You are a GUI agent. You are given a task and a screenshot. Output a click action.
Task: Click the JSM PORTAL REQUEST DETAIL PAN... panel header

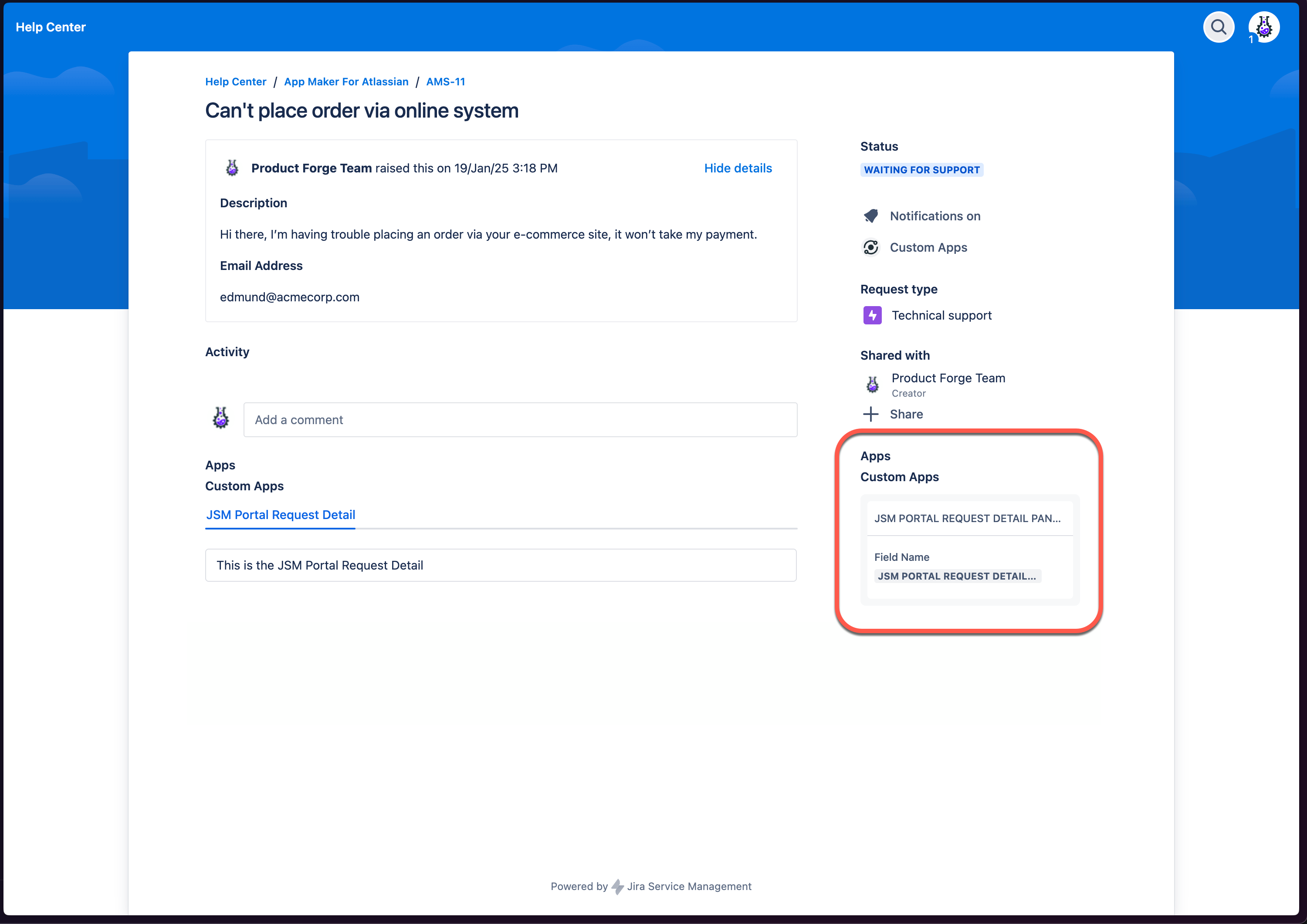pos(967,518)
